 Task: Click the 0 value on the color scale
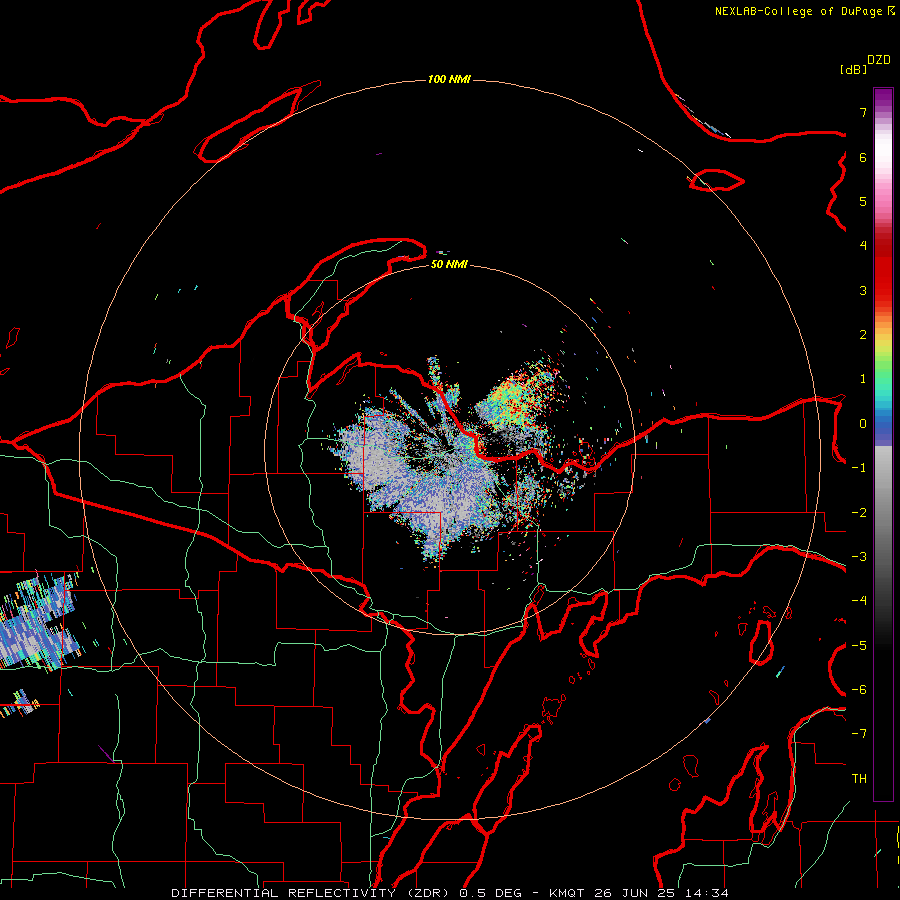tap(863, 424)
